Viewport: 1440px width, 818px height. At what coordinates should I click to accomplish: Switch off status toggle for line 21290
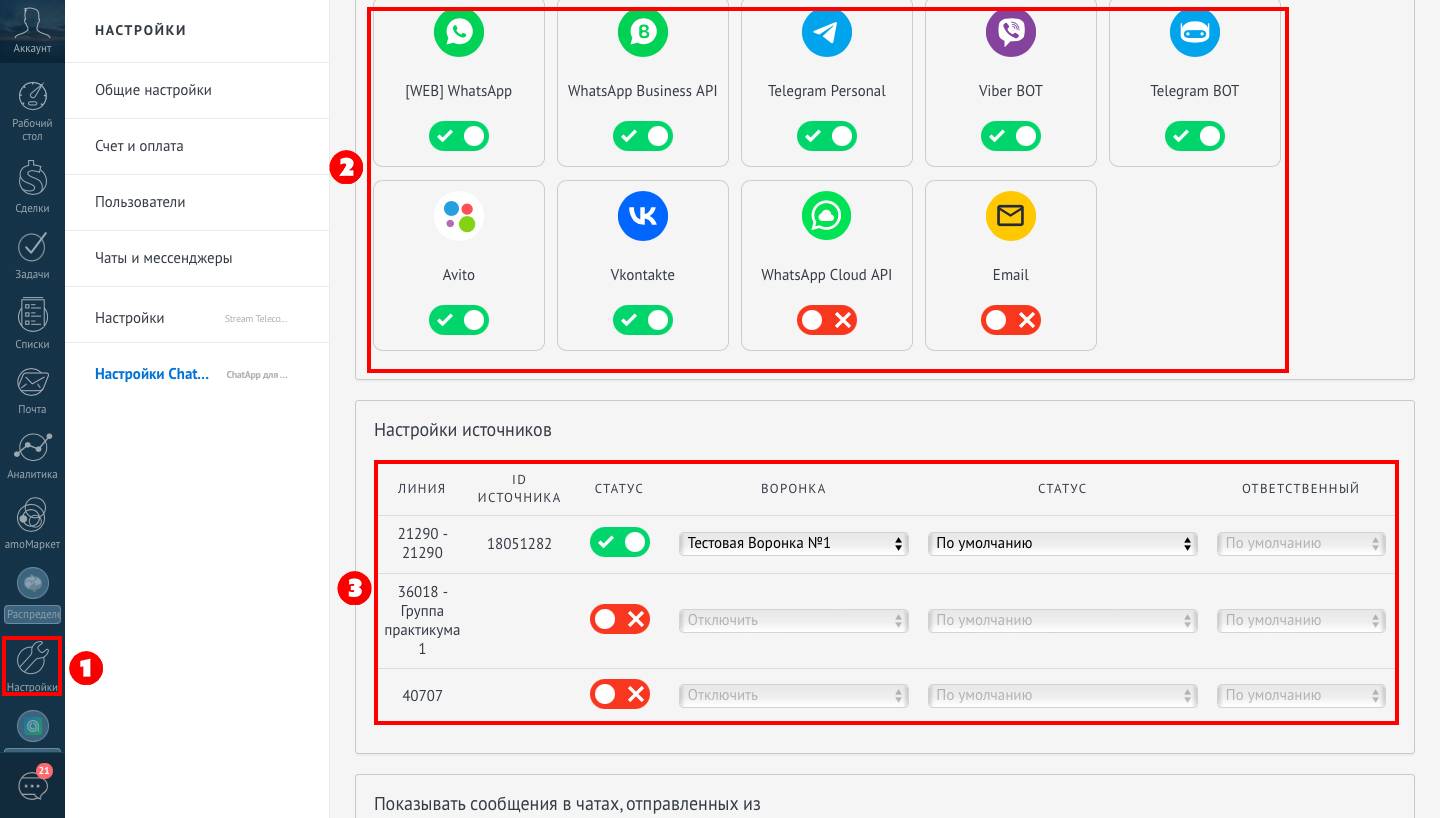[619, 543]
